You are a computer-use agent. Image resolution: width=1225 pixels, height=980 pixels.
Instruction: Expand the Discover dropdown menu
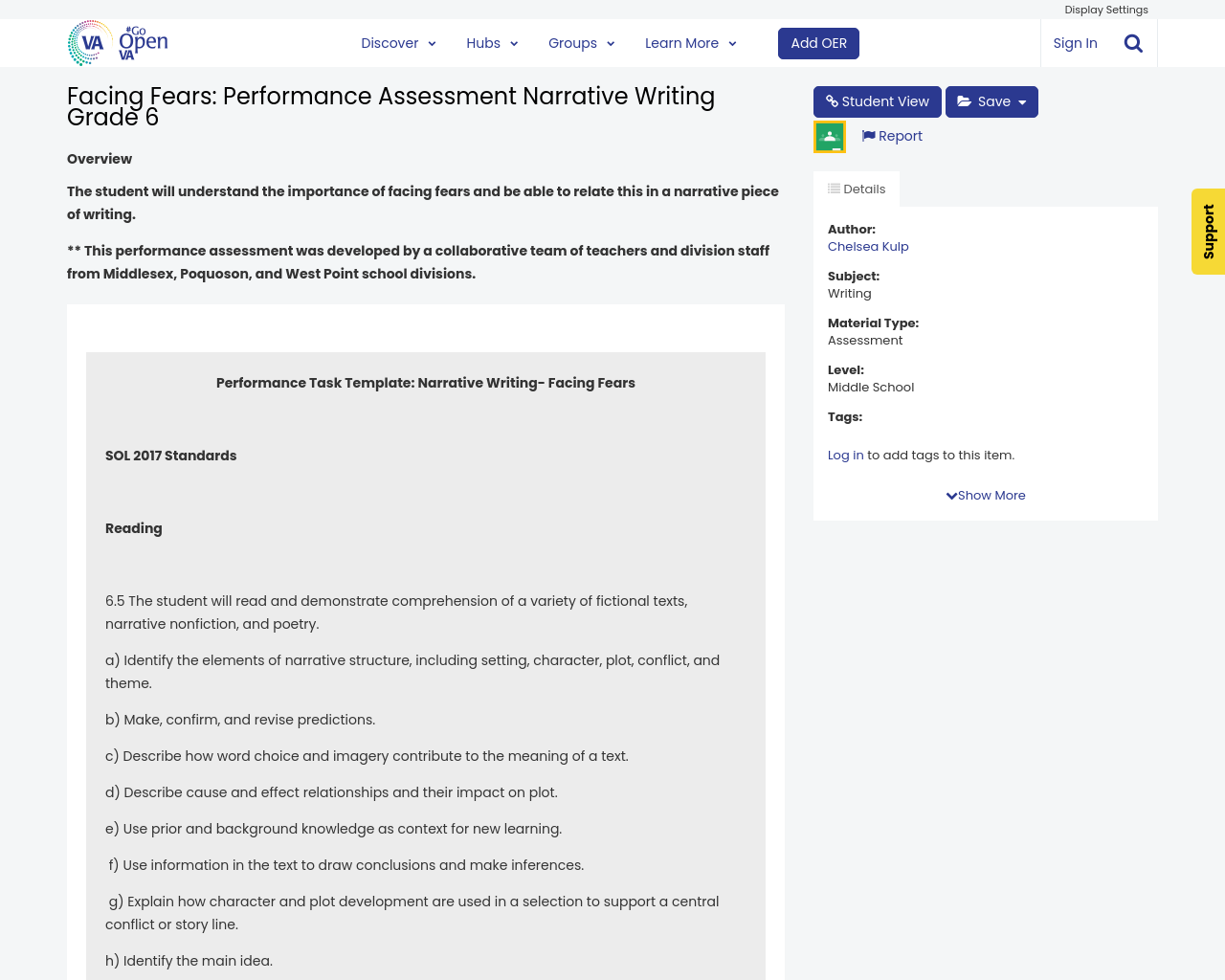398,43
